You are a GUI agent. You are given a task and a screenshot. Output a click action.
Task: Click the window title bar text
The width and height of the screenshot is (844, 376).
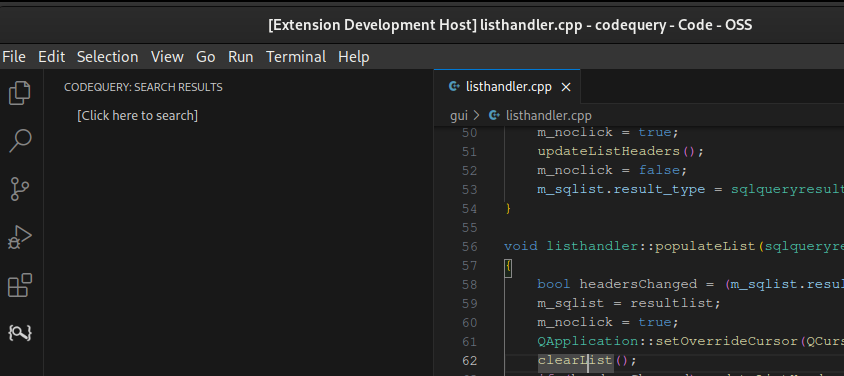pos(510,25)
